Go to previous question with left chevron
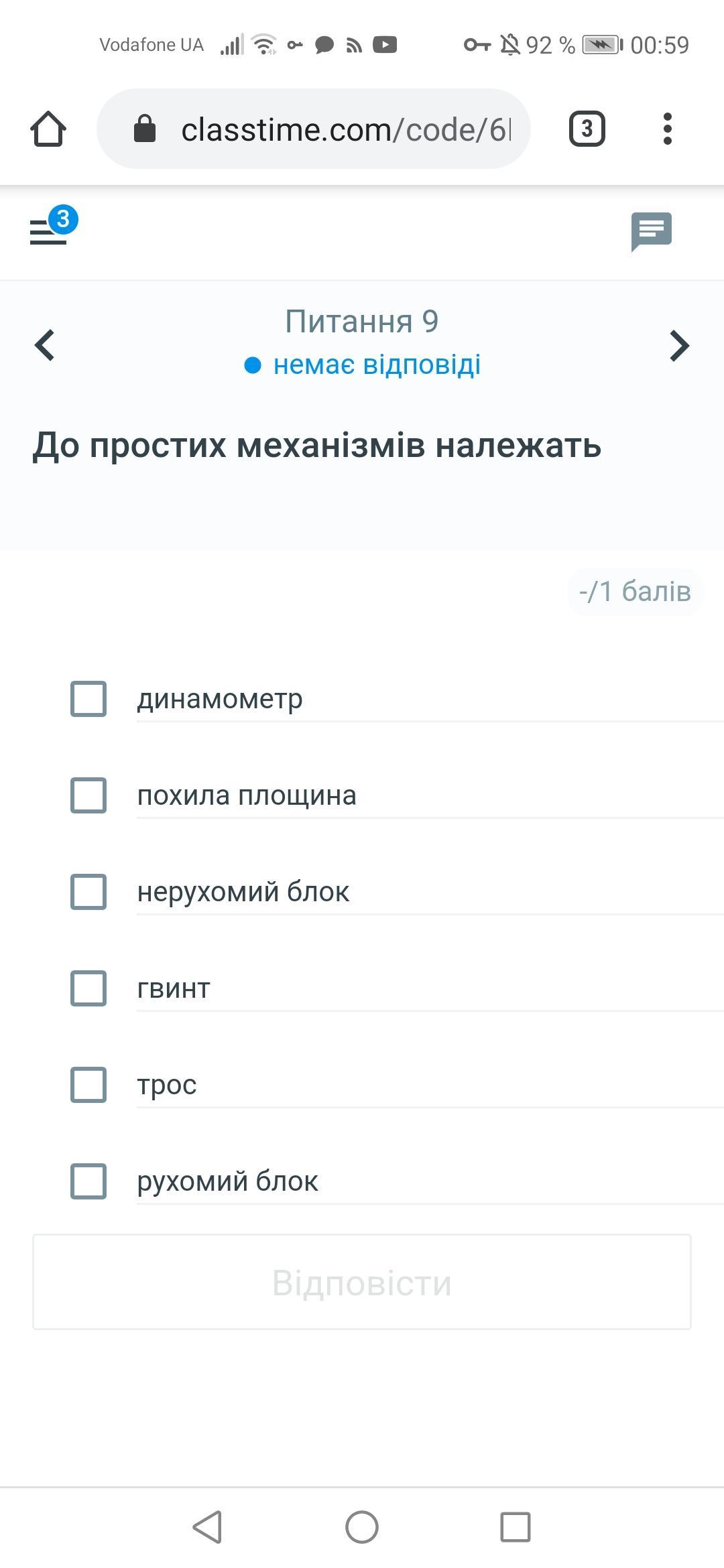Viewport: 724px width, 1568px height. tap(45, 346)
